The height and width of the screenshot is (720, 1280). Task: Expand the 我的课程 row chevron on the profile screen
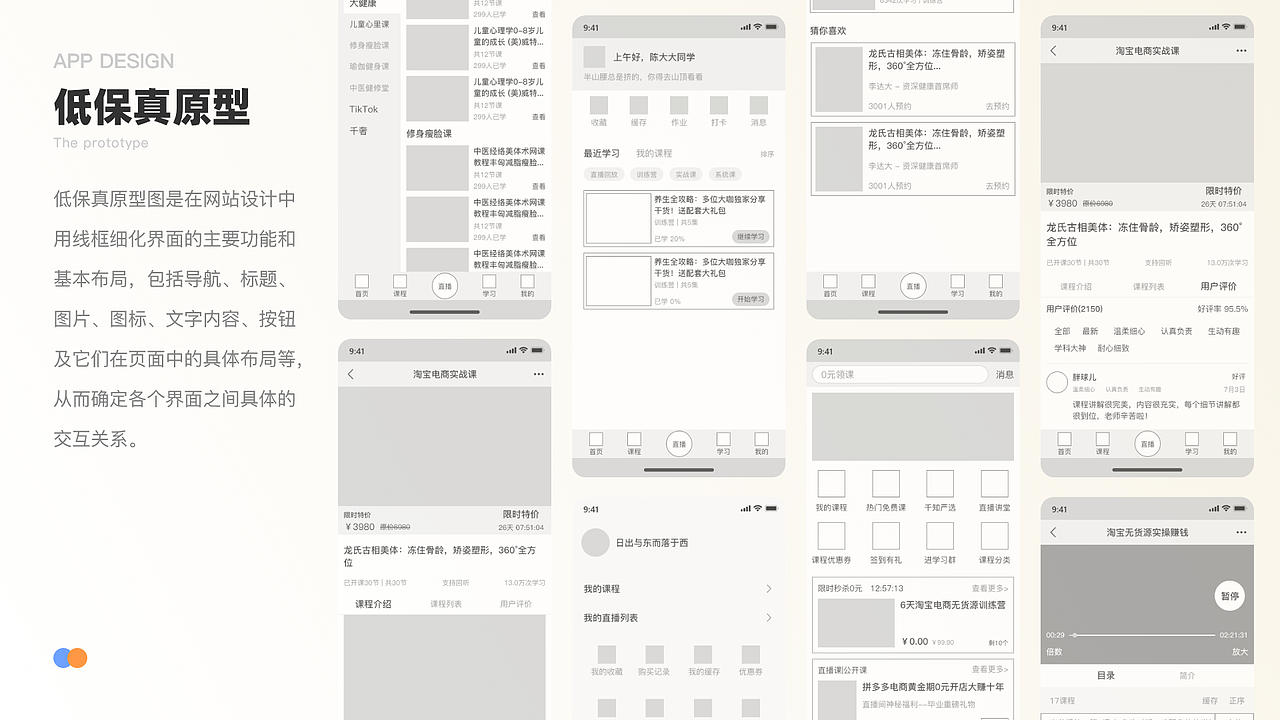point(768,589)
